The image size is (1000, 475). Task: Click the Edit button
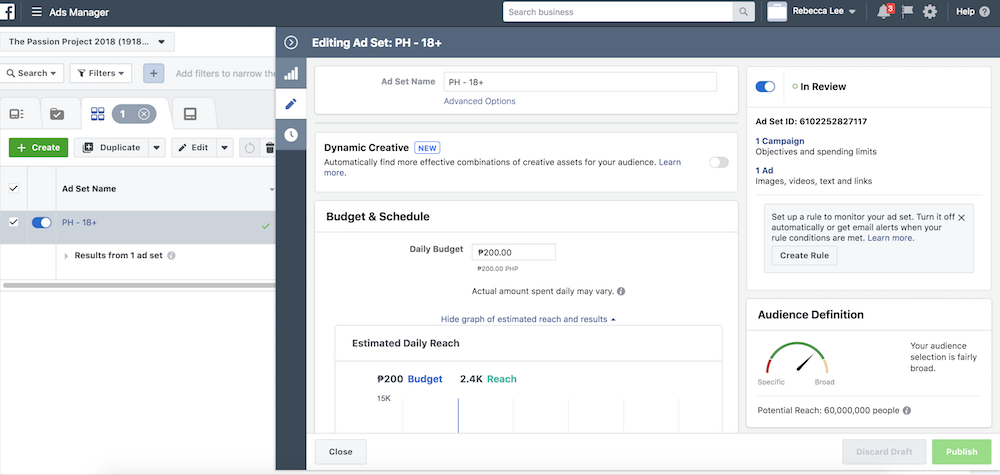pos(194,148)
